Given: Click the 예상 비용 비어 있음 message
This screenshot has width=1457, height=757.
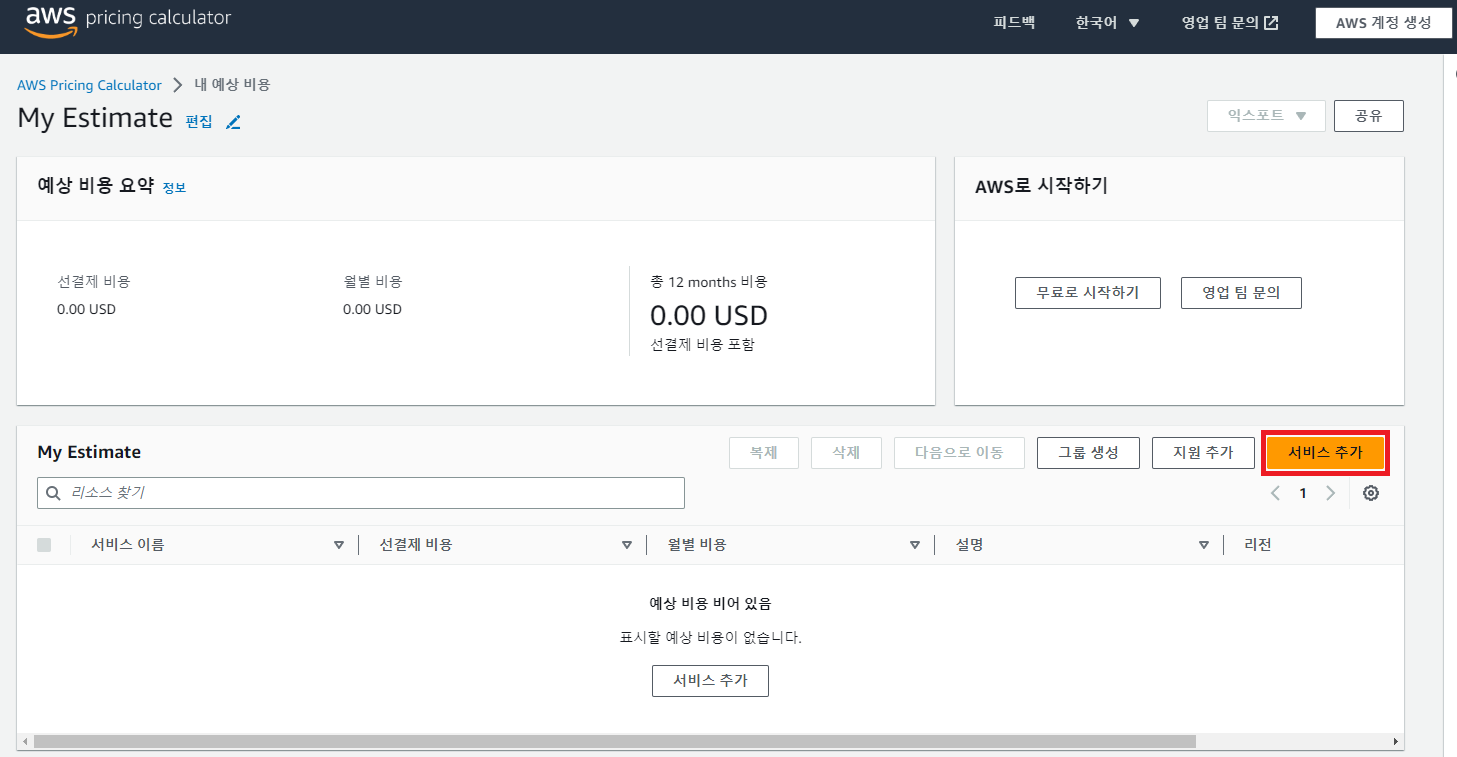Looking at the screenshot, I should (710, 603).
